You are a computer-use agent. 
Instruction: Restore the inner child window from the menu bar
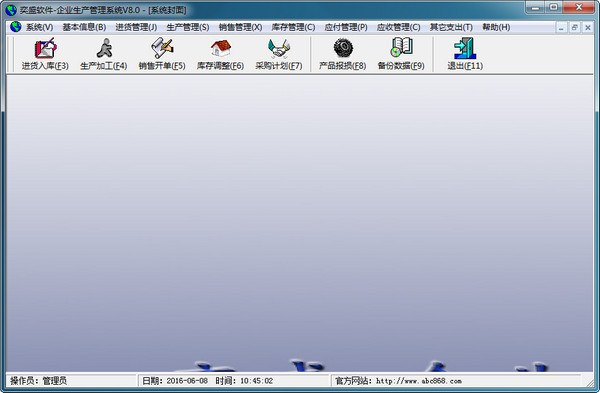[x=574, y=28]
